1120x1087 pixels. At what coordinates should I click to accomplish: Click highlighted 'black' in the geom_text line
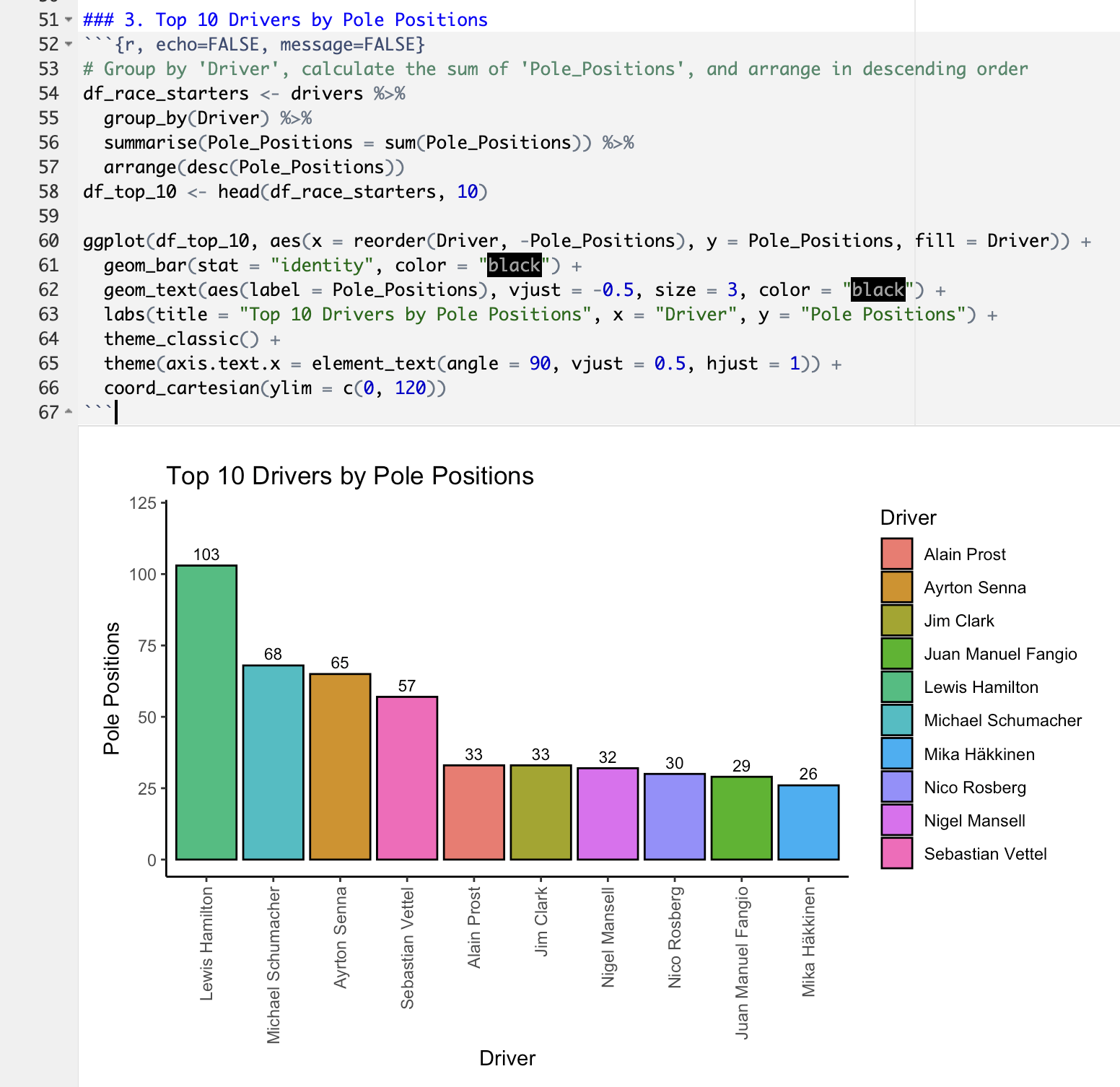coord(878,289)
